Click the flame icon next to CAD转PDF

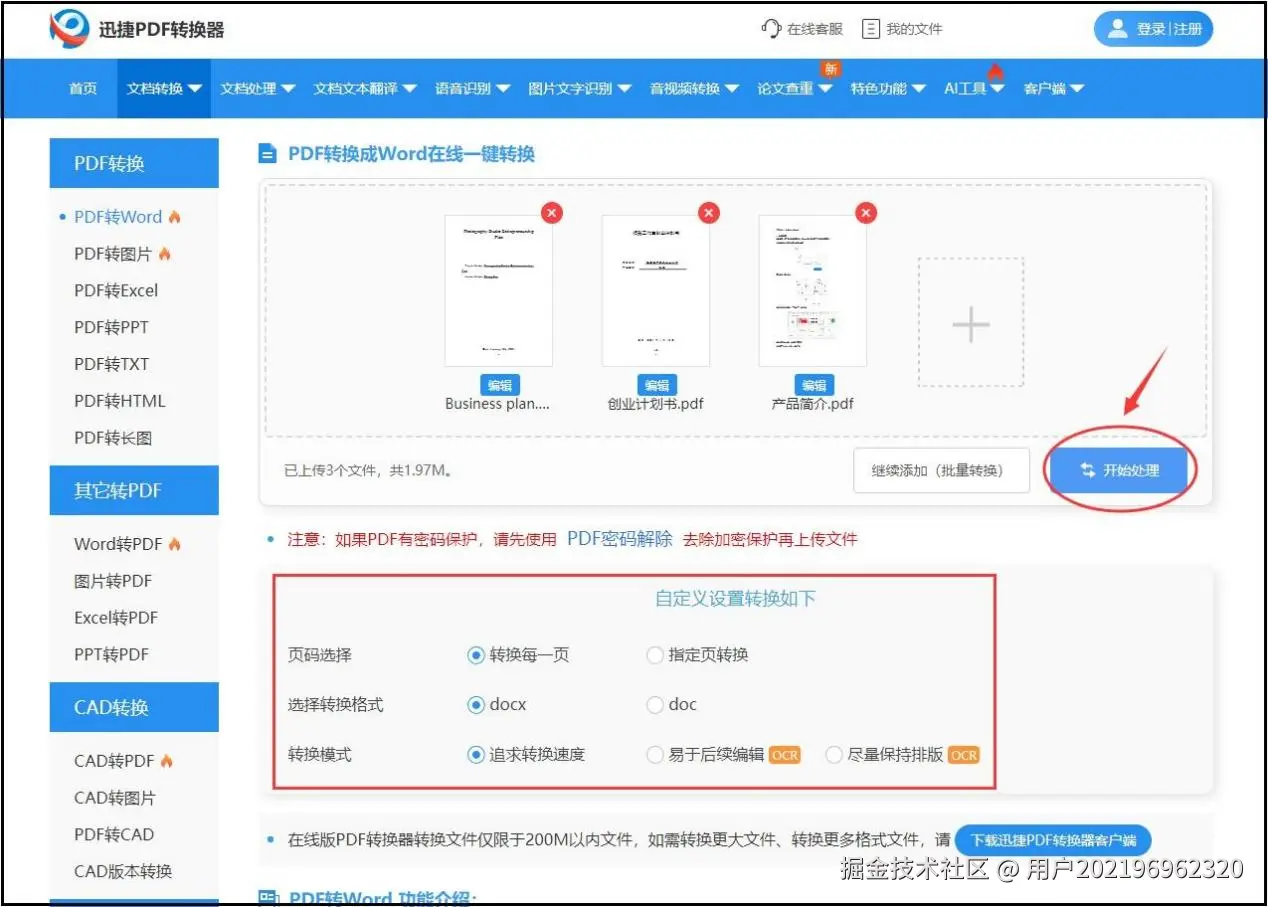[166, 761]
